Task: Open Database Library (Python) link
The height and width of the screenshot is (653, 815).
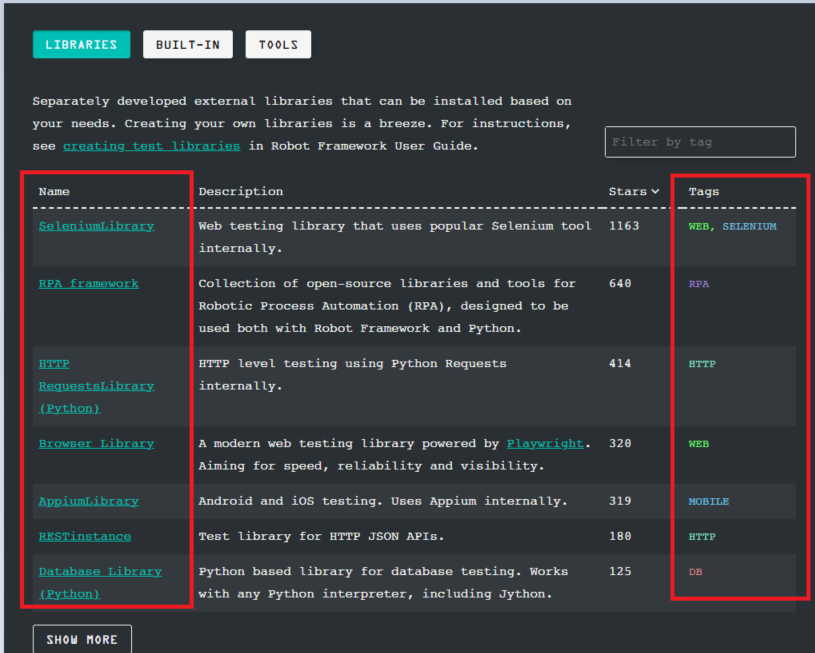Action: click(99, 572)
